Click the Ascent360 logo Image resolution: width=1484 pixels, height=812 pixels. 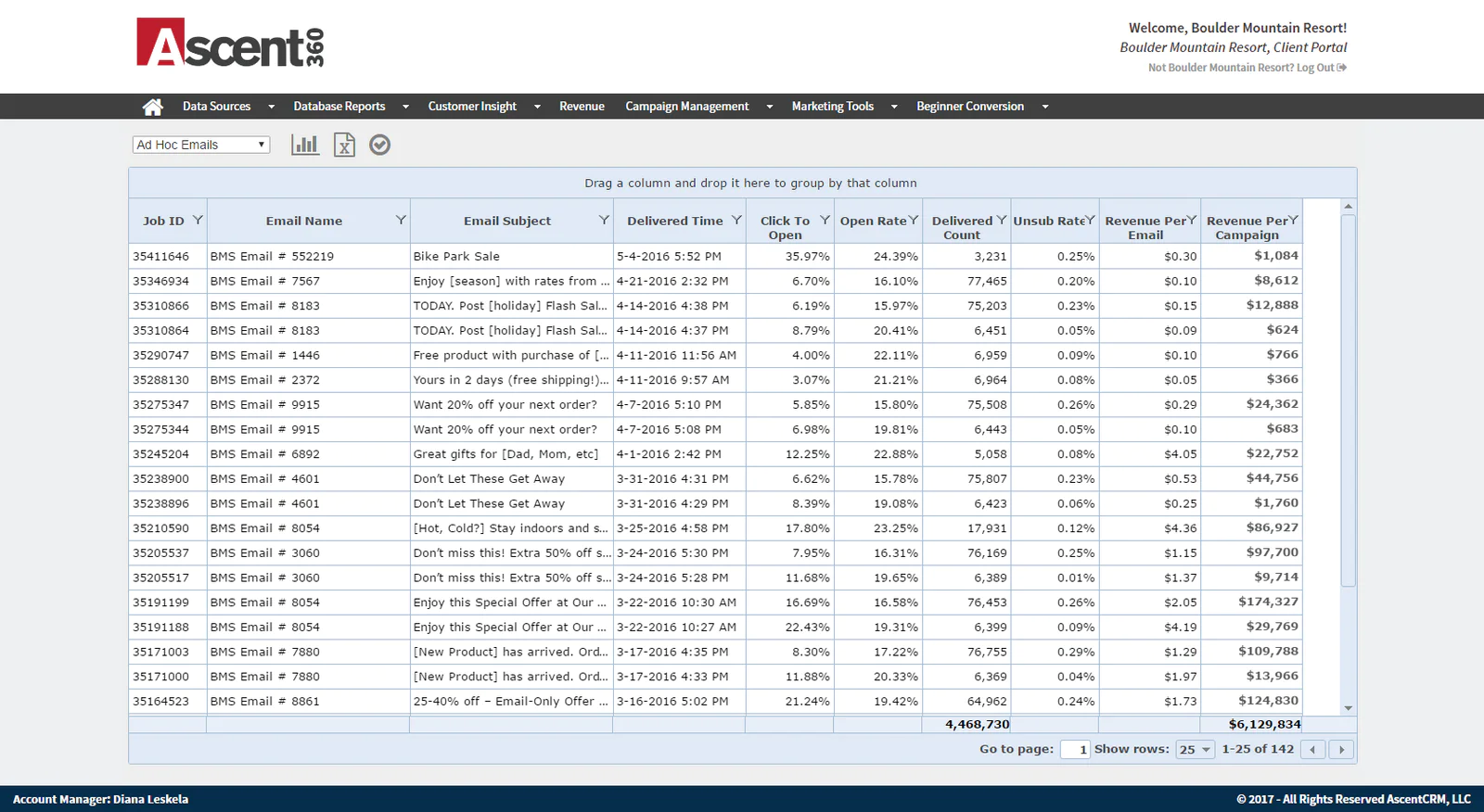(230, 43)
